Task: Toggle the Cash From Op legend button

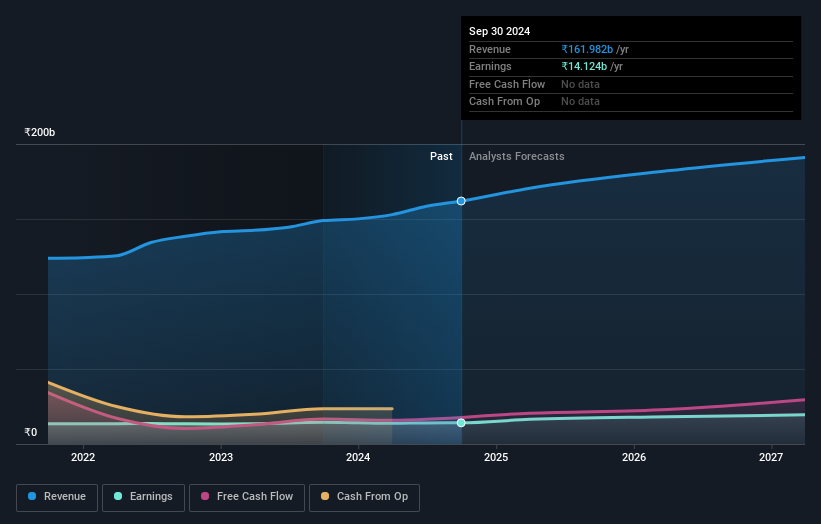Action: coord(364,497)
